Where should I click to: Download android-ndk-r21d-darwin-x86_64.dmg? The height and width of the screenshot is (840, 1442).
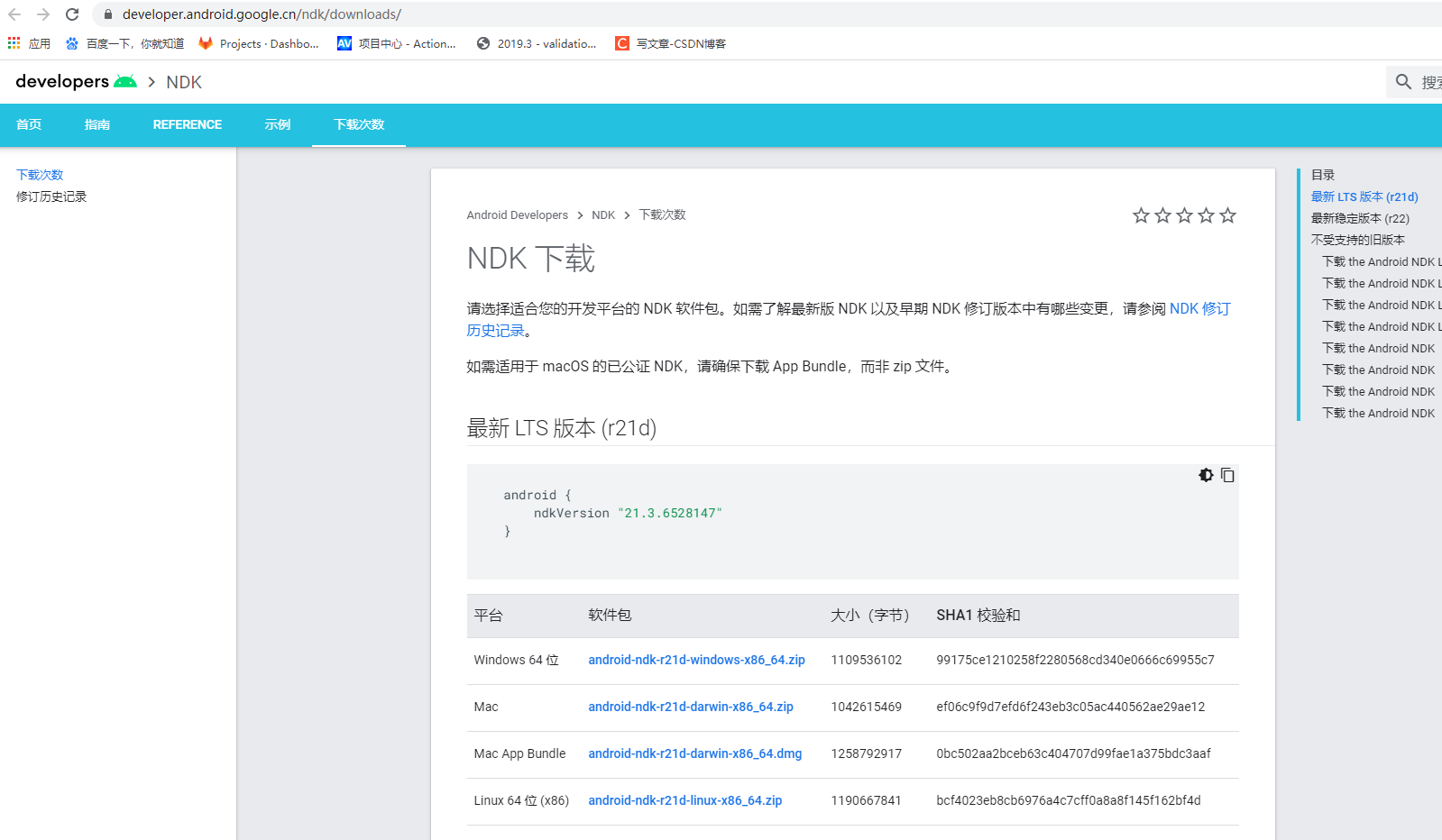[x=695, y=754]
